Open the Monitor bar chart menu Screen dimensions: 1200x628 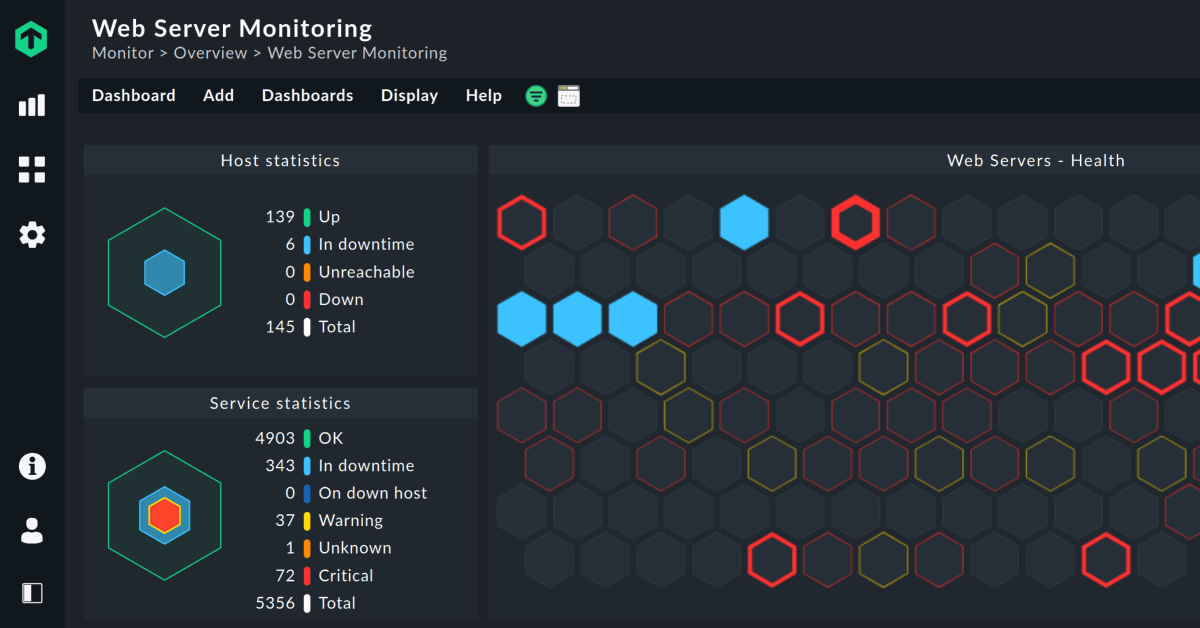pyautogui.click(x=32, y=105)
